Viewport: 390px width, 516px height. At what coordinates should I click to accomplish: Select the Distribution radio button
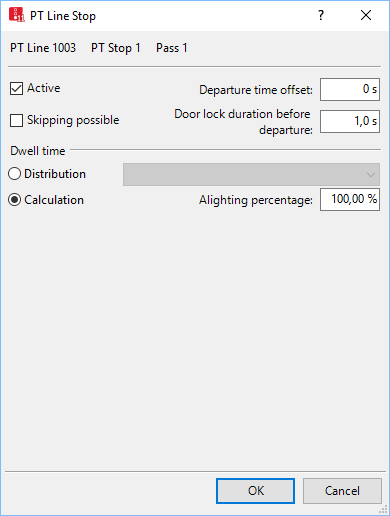click(x=15, y=174)
